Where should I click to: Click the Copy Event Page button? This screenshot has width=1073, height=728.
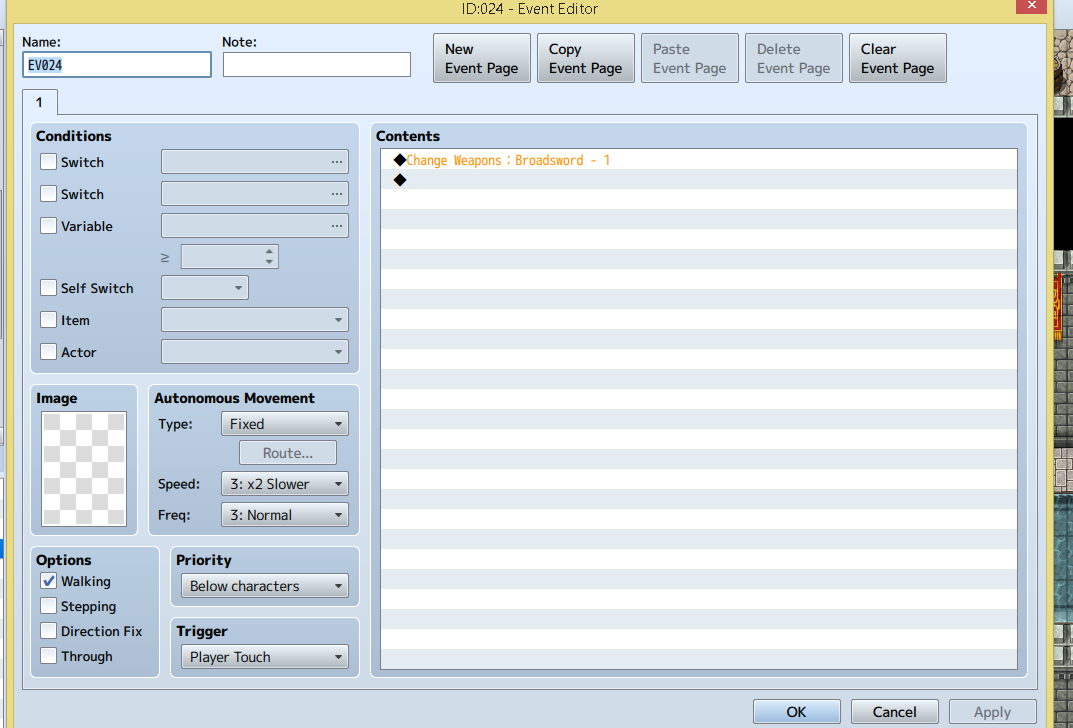(x=586, y=58)
